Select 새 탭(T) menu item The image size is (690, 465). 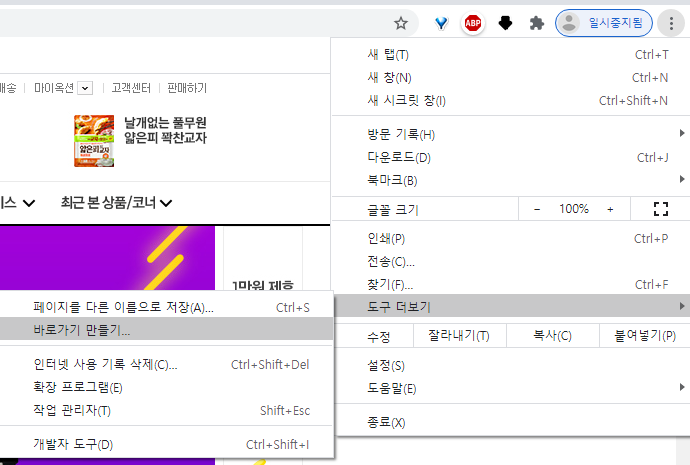point(510,55)
